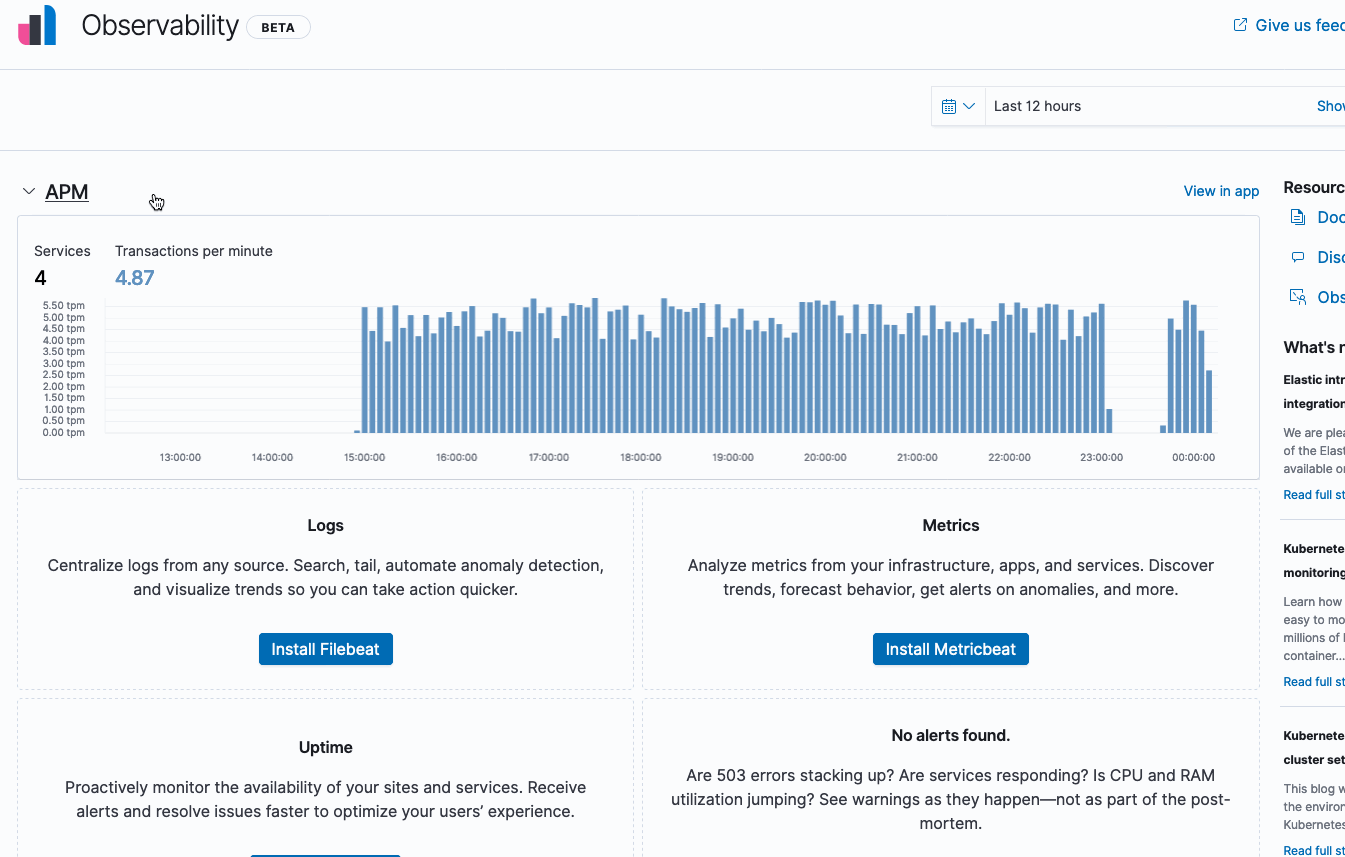Click the No alerts found heading
The height and width of the screenshot is (857, 1345).
click(x=951, y=735)
